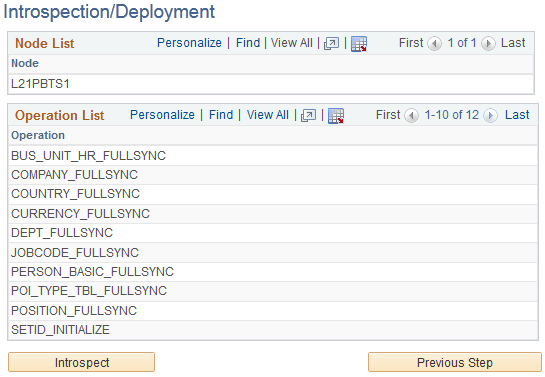Click the Introspect button
This screenshot has height=377, width=545.
(82, 362)
